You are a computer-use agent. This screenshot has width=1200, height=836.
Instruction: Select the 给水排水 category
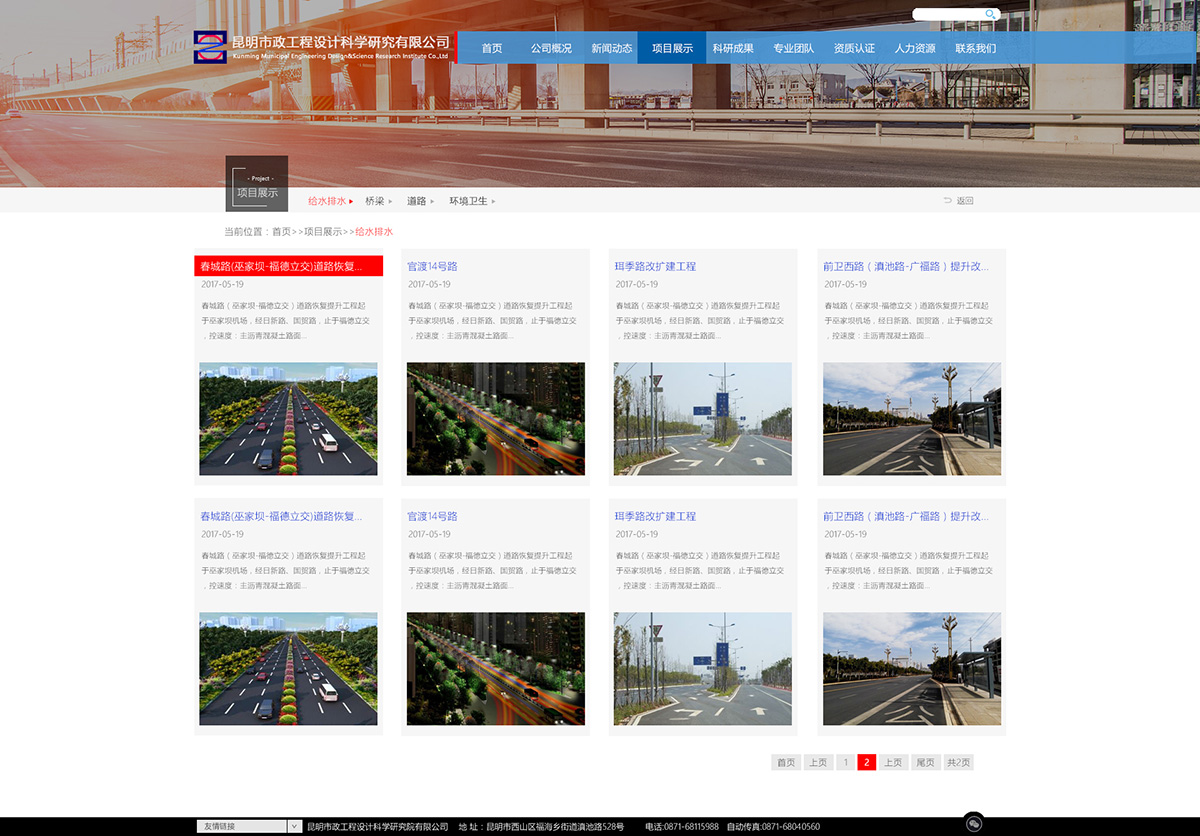(x=326, y=201)
